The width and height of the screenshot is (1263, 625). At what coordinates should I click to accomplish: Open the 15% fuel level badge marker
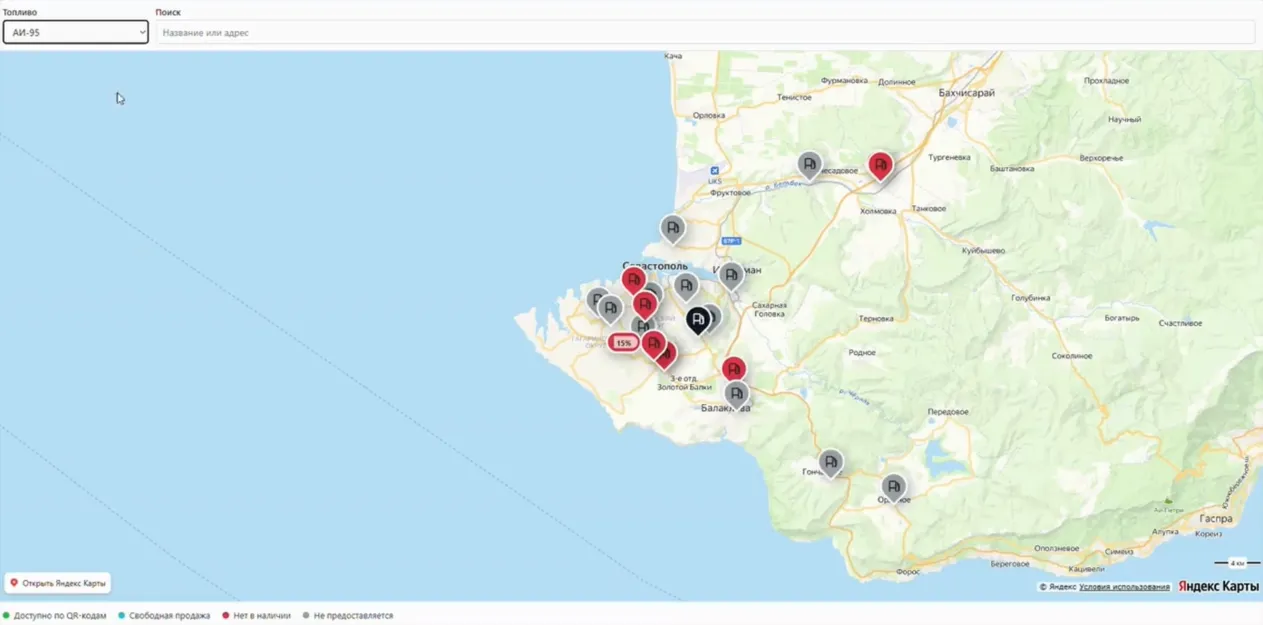pos(624,343)
